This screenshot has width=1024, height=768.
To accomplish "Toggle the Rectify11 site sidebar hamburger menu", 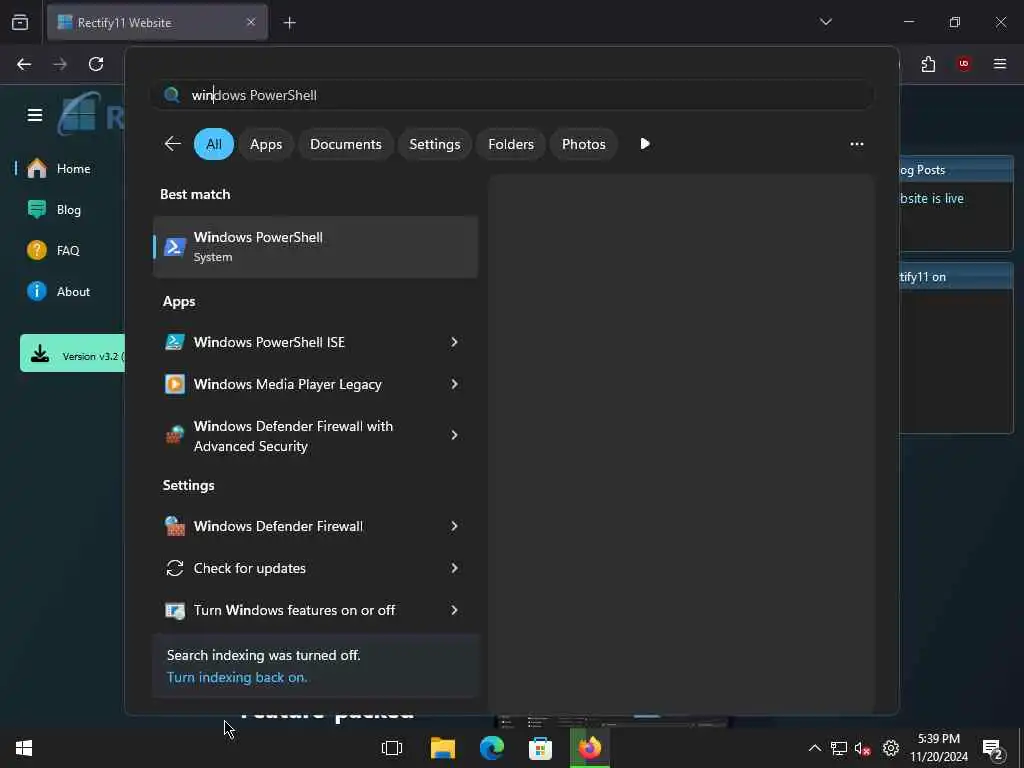I will point(35,115).
